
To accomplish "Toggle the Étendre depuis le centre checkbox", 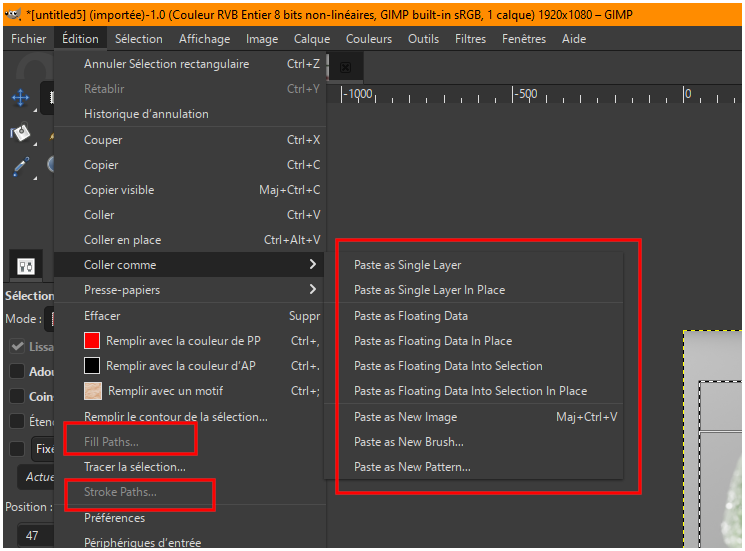I will [18, 423].
